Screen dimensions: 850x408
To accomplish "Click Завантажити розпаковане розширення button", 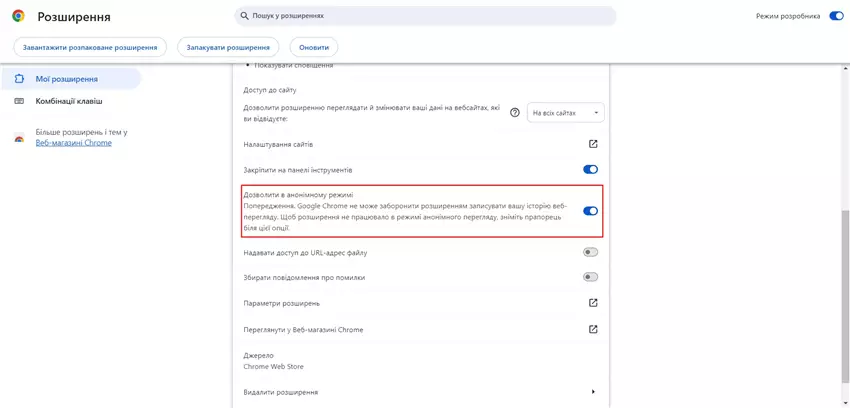I will (90, 48).
